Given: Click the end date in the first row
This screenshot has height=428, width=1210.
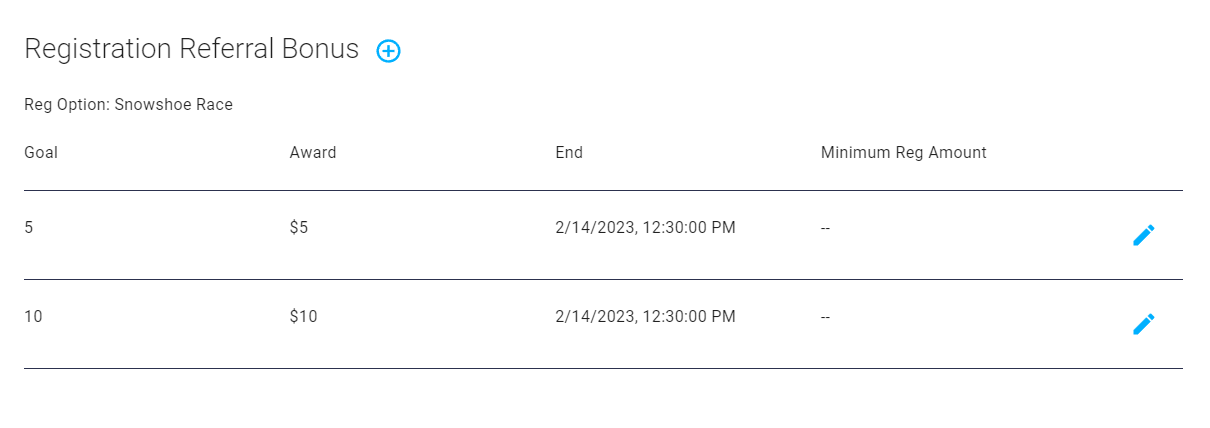Looking at the screenshot, I should pos(645,227).
